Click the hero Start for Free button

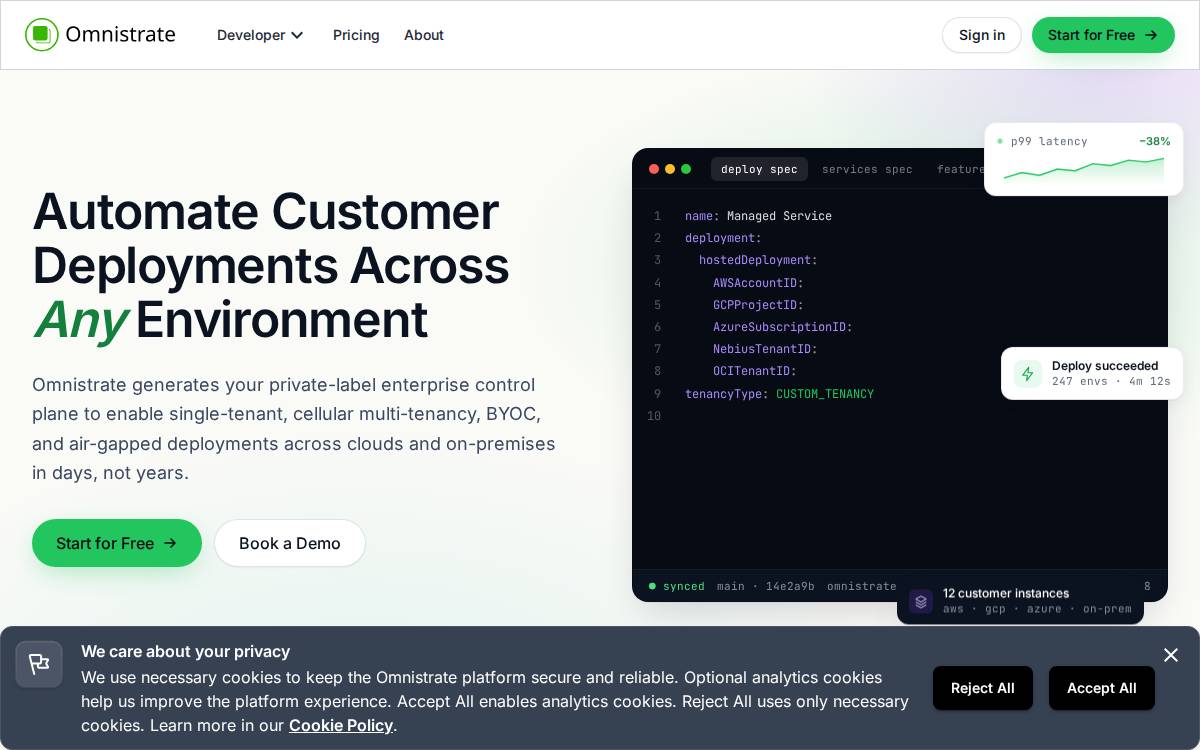[x=117, y=543]
